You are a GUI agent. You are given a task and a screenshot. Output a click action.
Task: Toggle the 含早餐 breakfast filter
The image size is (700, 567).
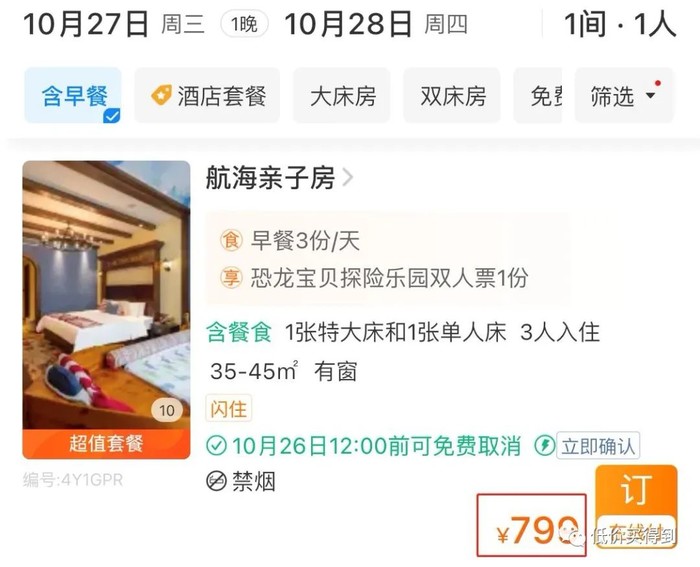click(73, 96)
